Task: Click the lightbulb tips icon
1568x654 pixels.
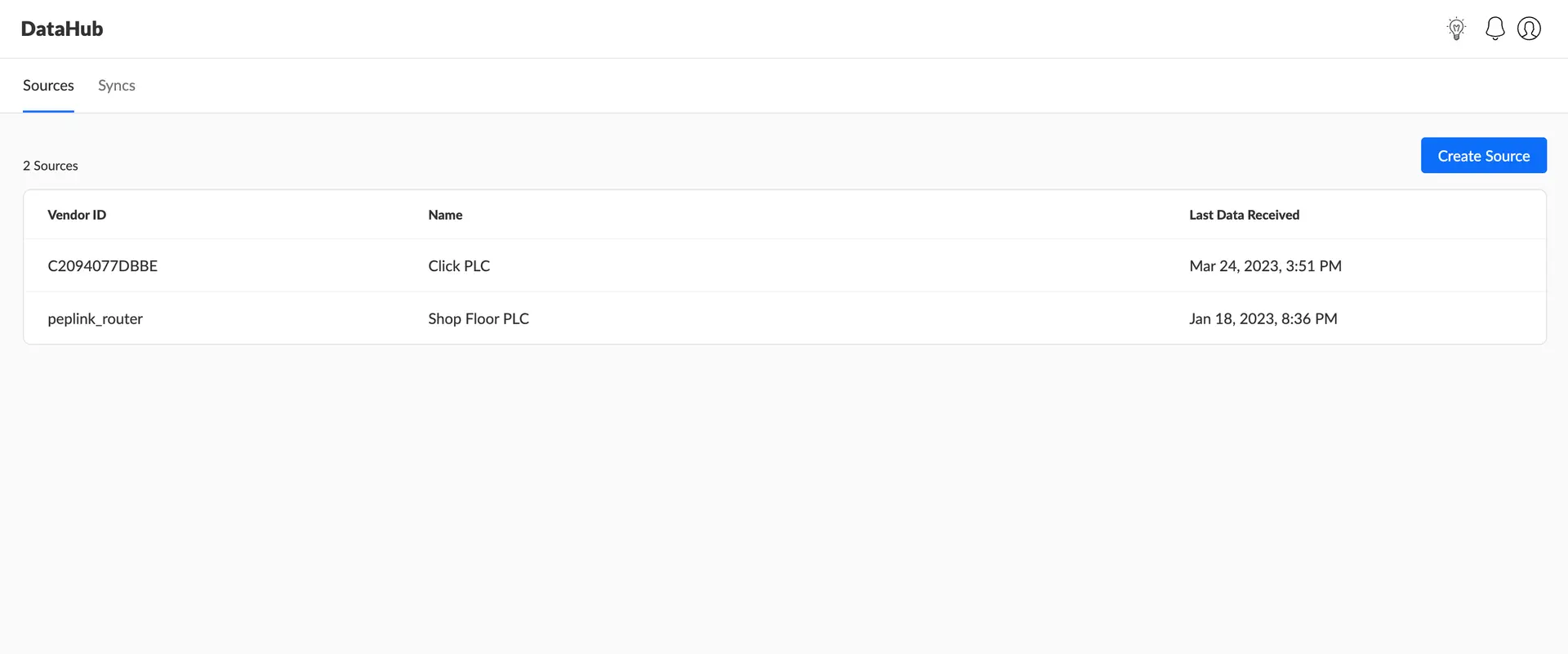Action: (1456, 29)
